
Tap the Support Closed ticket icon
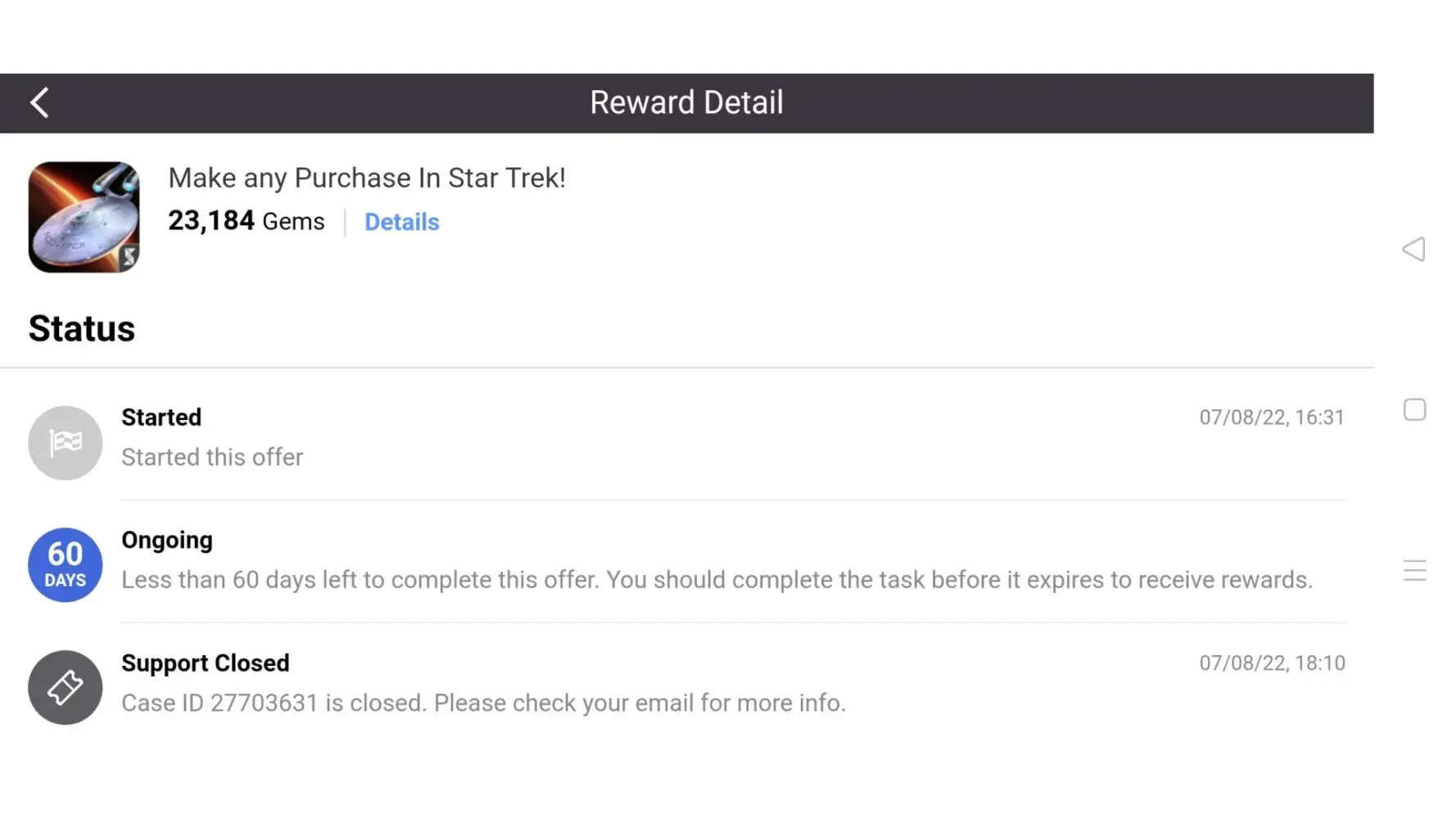[65, 688]
